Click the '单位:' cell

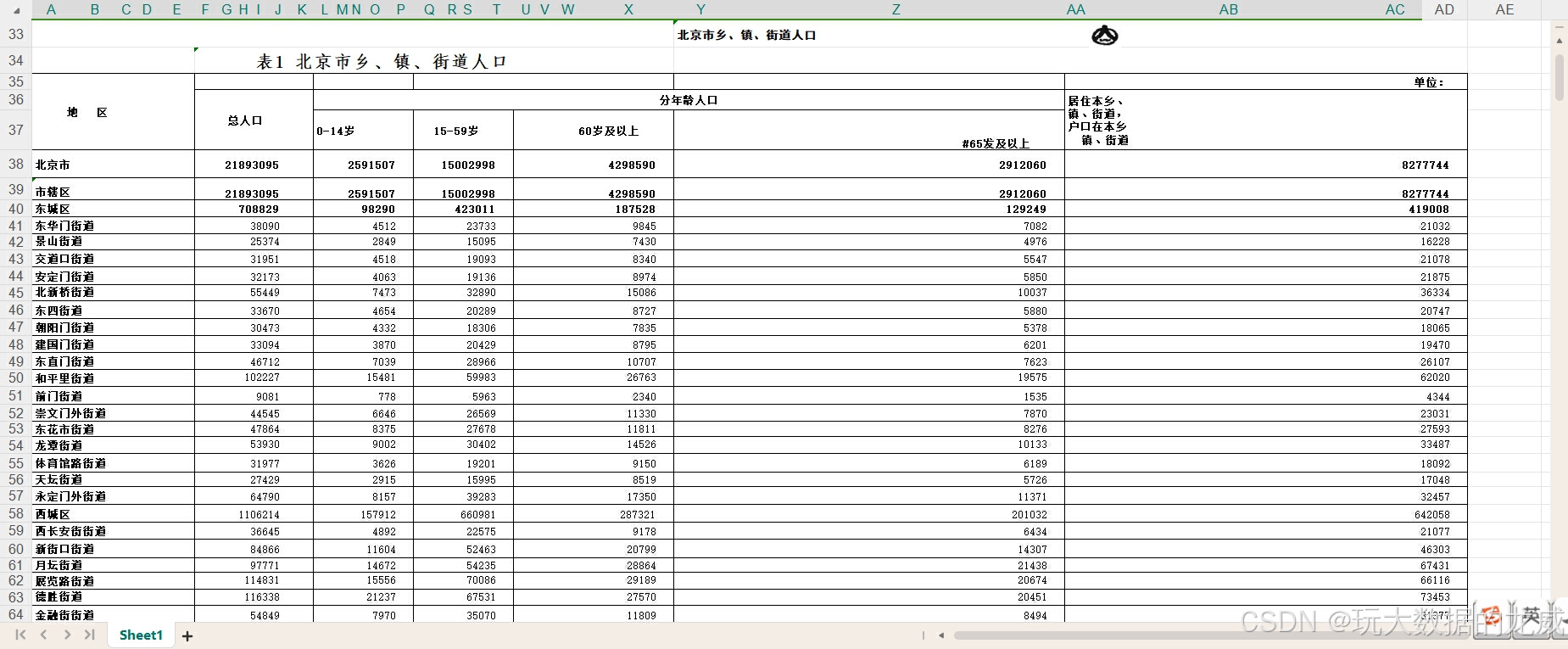tap(1428, 82)
